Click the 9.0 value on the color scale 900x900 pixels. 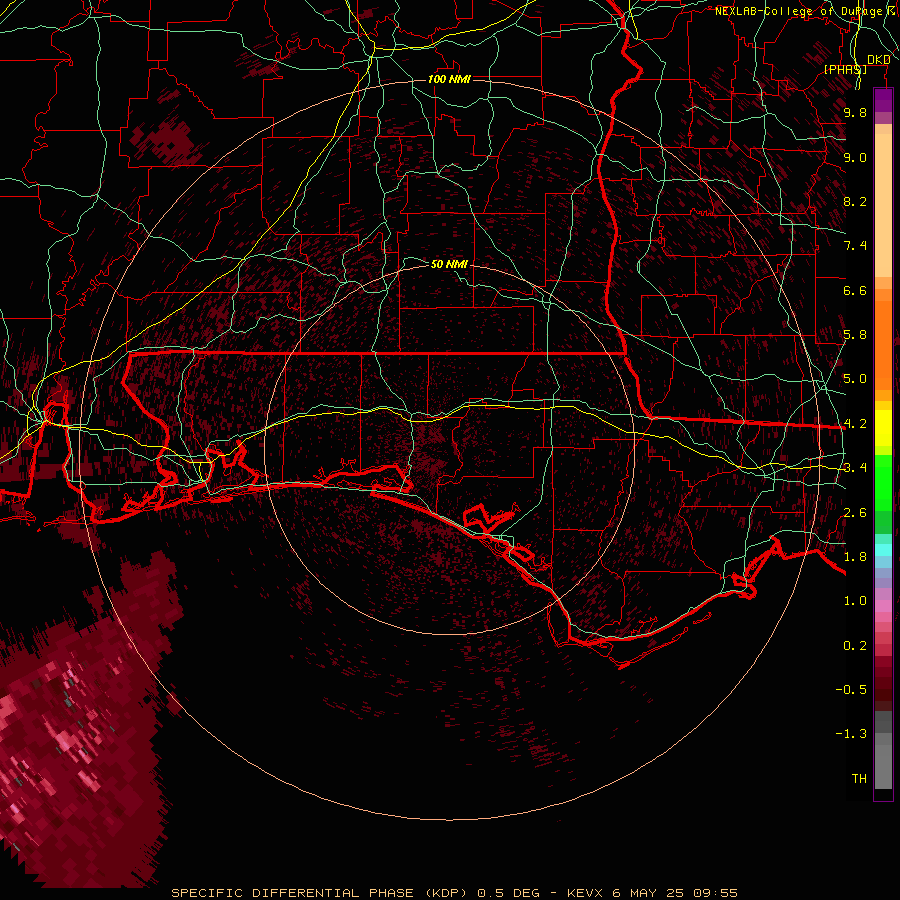[855, 157]
